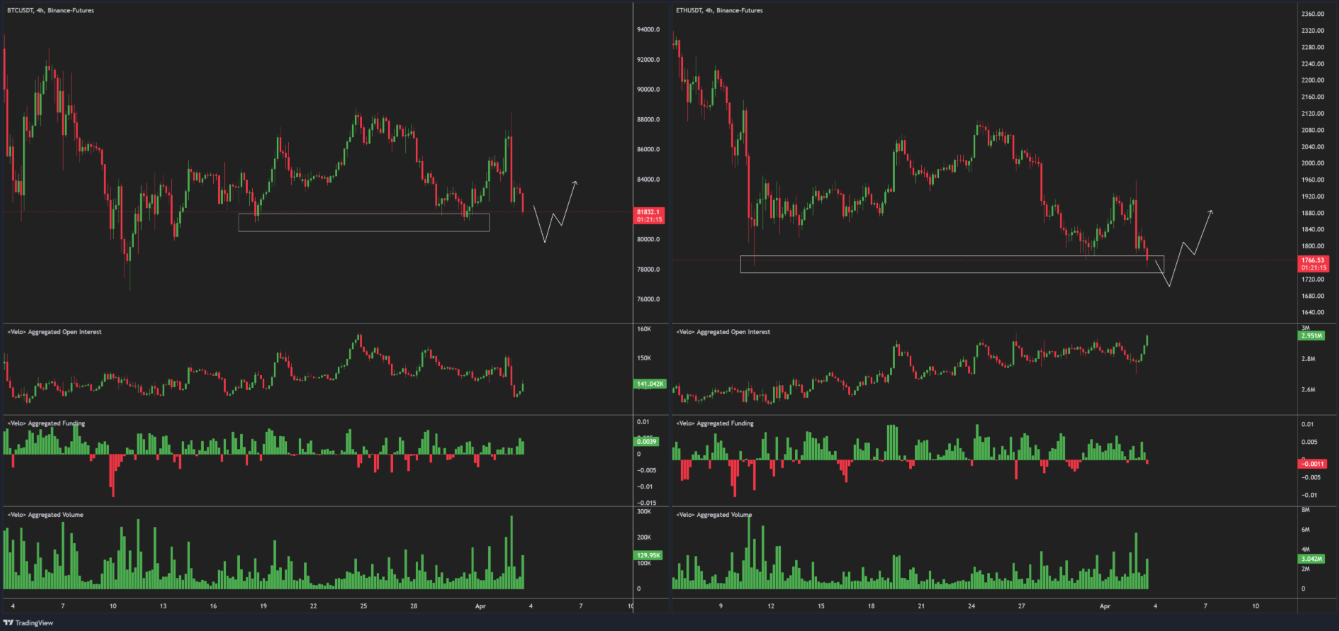Select BTC Aggregated Funding indicator label

46,423
